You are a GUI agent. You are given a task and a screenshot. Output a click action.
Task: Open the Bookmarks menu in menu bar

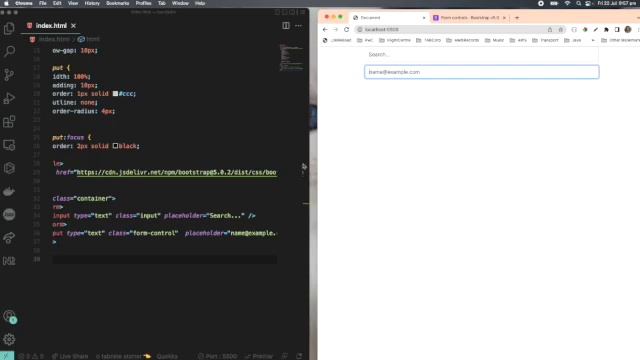pyautogui.click(x=118, y=3)
